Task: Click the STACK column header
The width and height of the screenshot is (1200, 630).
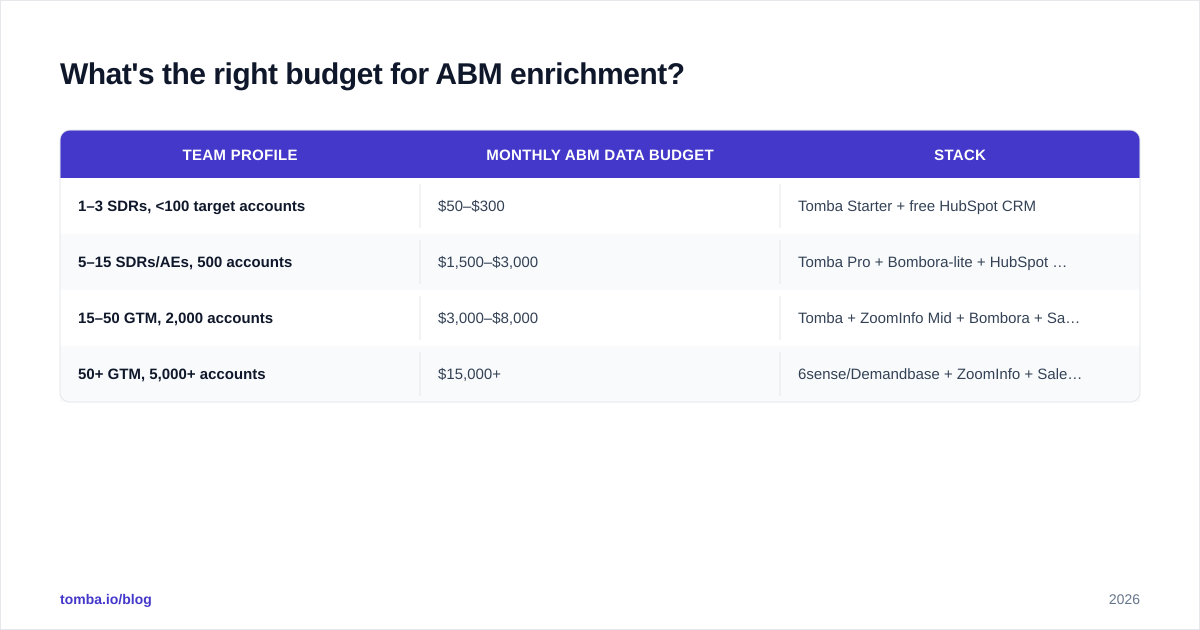Action: coord(960,155)
